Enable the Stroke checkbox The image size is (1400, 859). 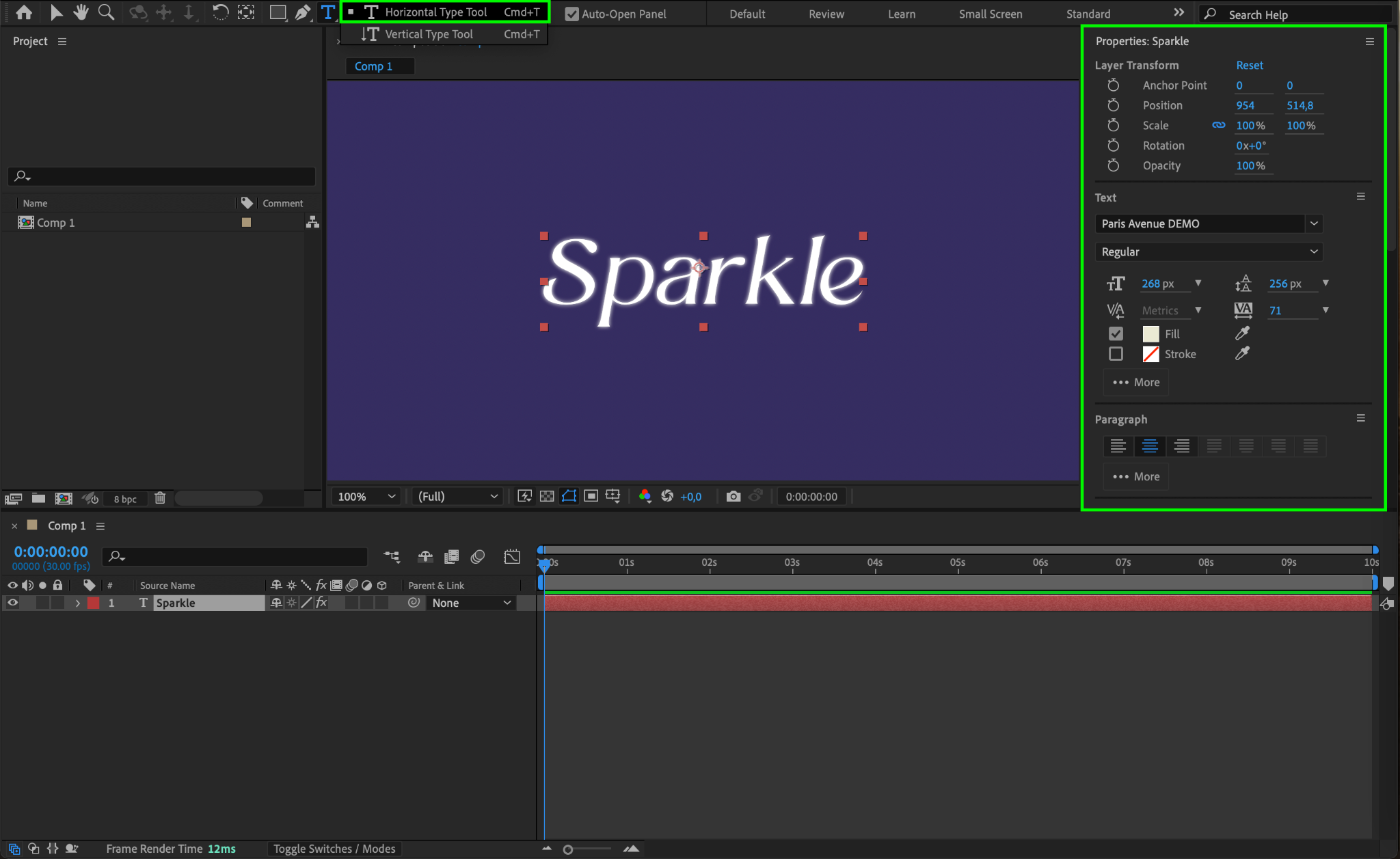[1116, 354]
